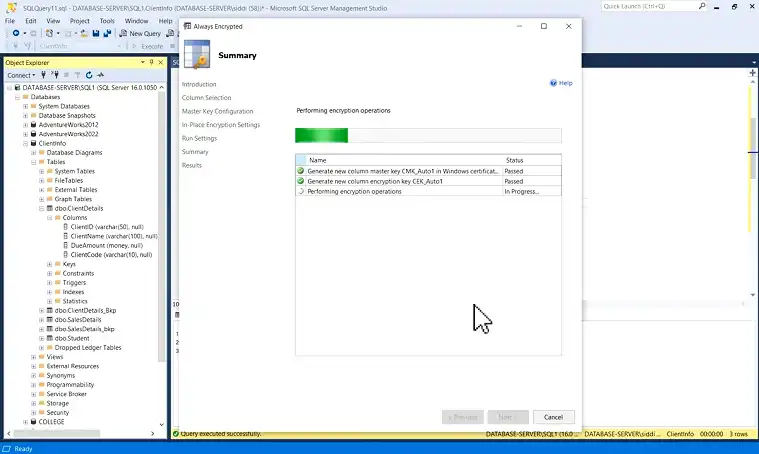Select Master Key Configuration wizard step

pos(217,111)
